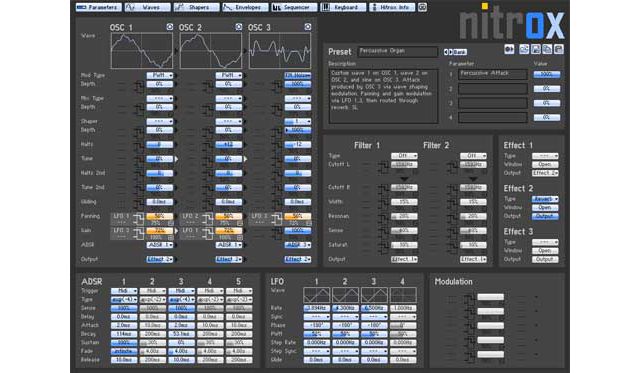Open the Shapers tab

[196, 7]
